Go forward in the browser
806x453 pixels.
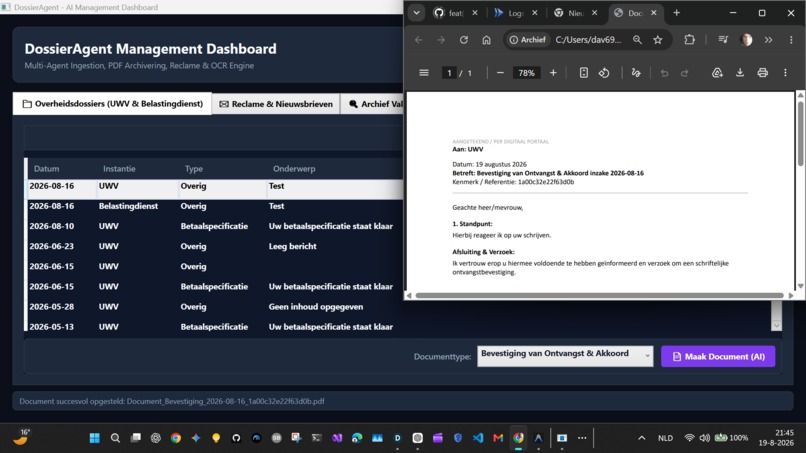[x=441, y=40]
